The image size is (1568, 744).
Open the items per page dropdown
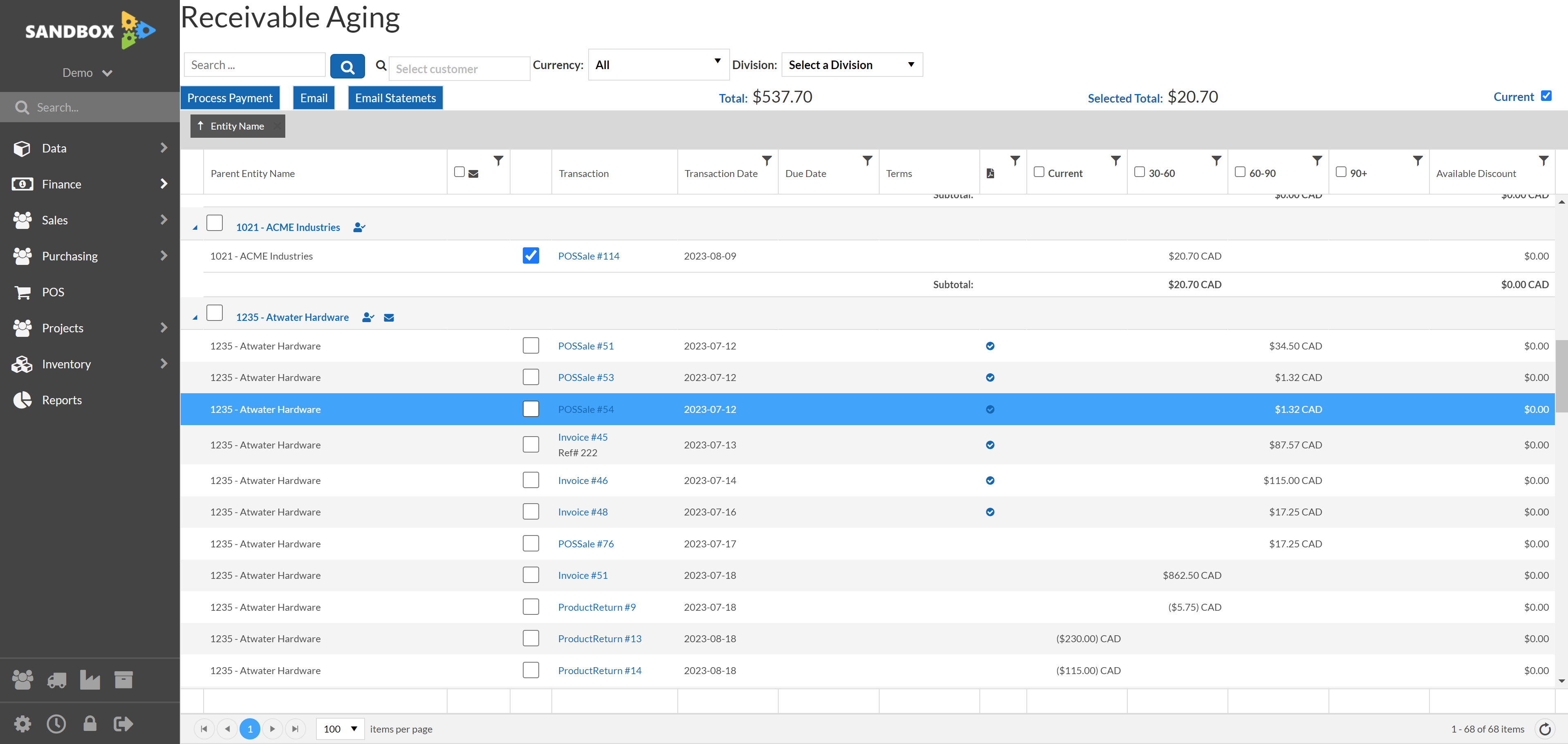tap(340, 729)
